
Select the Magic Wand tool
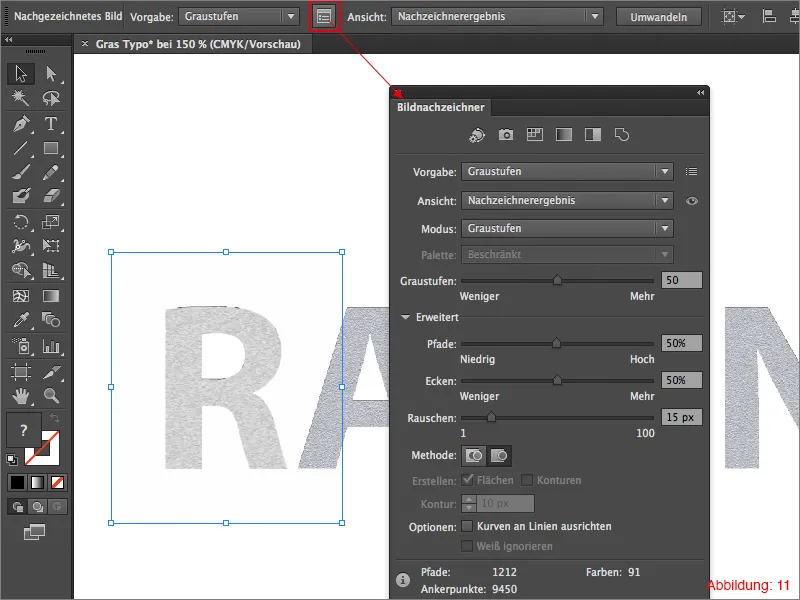21,98
